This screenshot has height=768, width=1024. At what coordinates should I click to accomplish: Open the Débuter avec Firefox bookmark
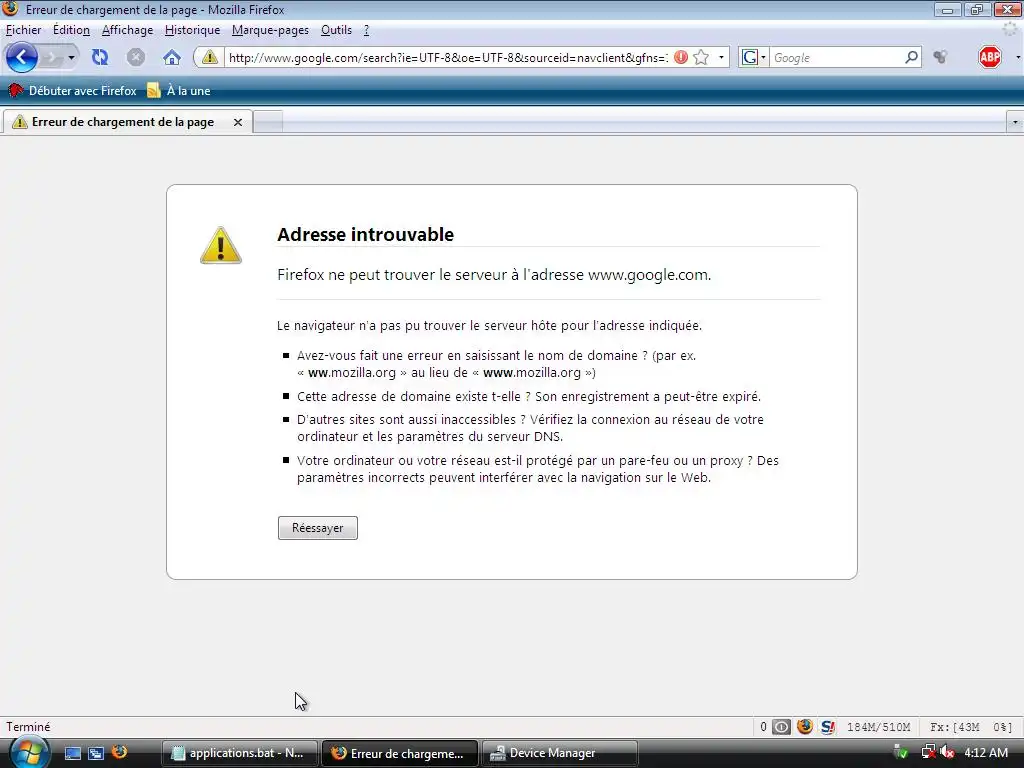72,91
